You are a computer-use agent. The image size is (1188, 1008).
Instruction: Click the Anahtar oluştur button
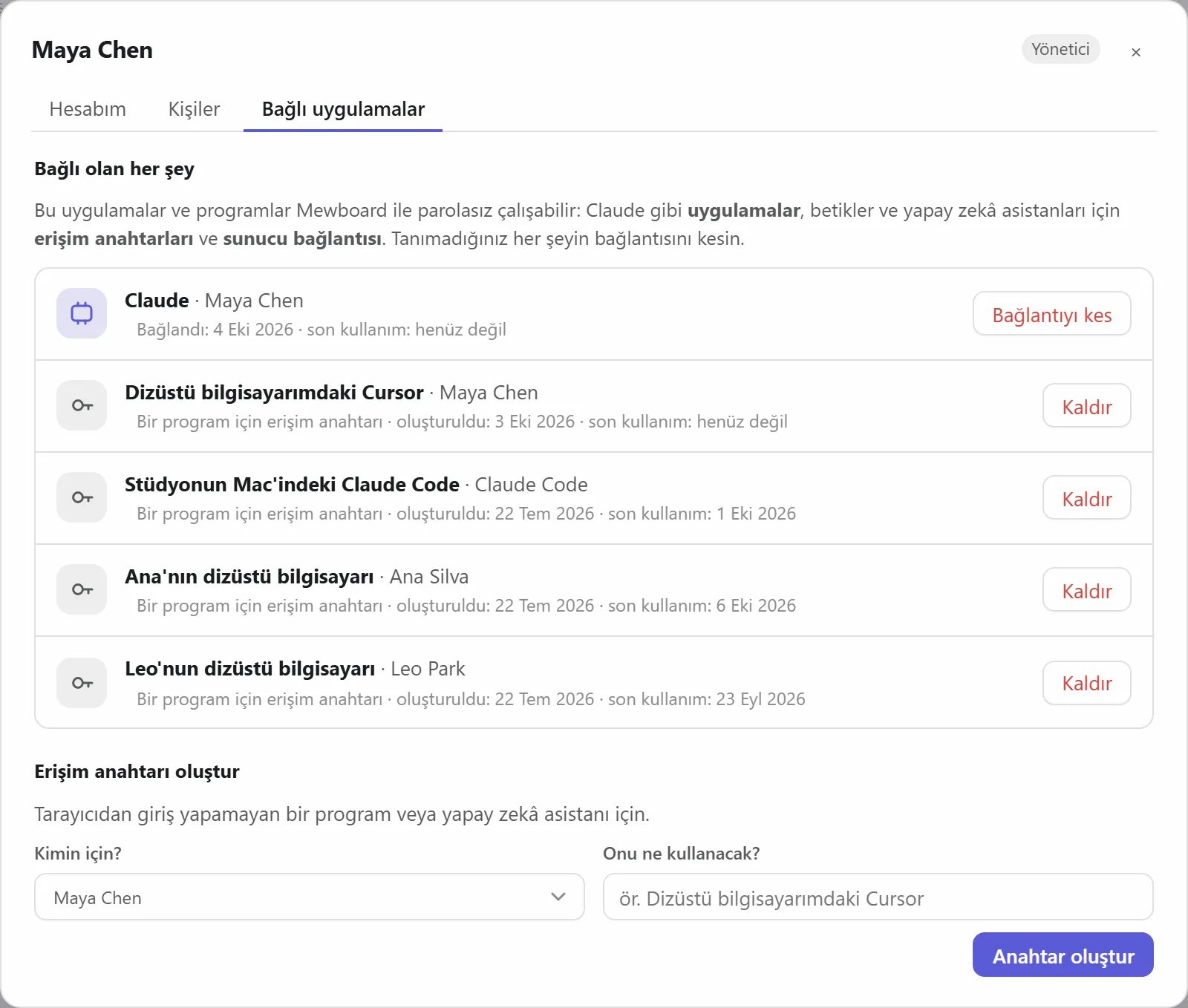point(1063,955)
